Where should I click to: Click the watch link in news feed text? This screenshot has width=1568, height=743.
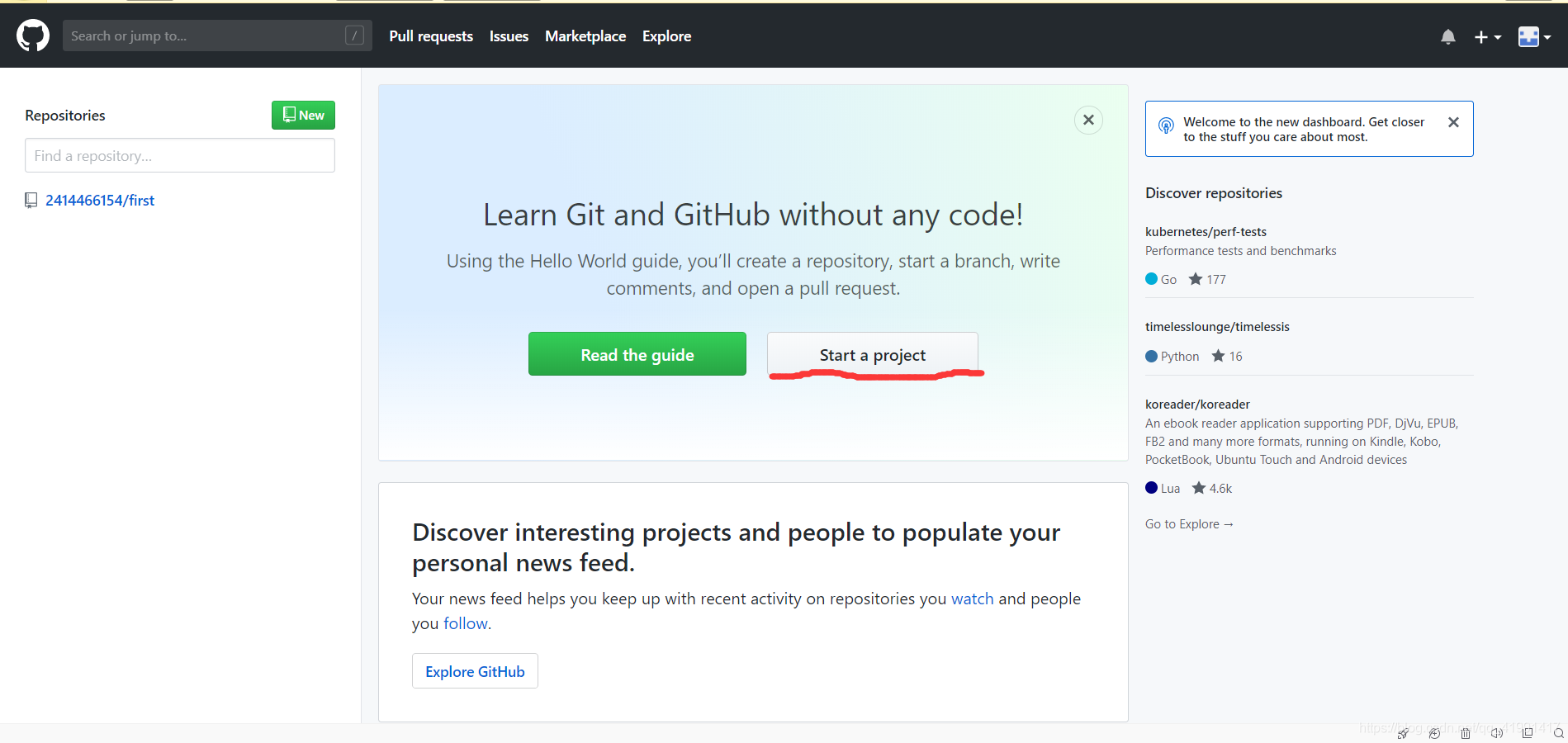click(x=973, y=599)
